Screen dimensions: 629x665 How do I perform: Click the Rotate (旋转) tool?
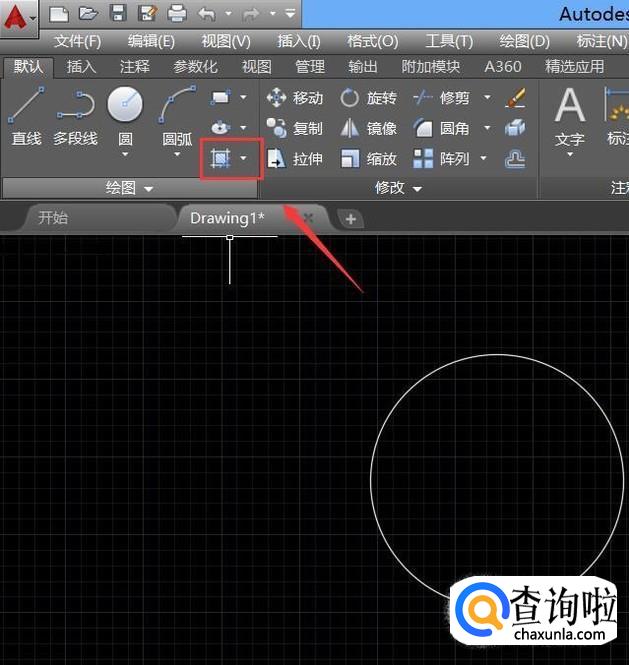[x=368, y=98]
